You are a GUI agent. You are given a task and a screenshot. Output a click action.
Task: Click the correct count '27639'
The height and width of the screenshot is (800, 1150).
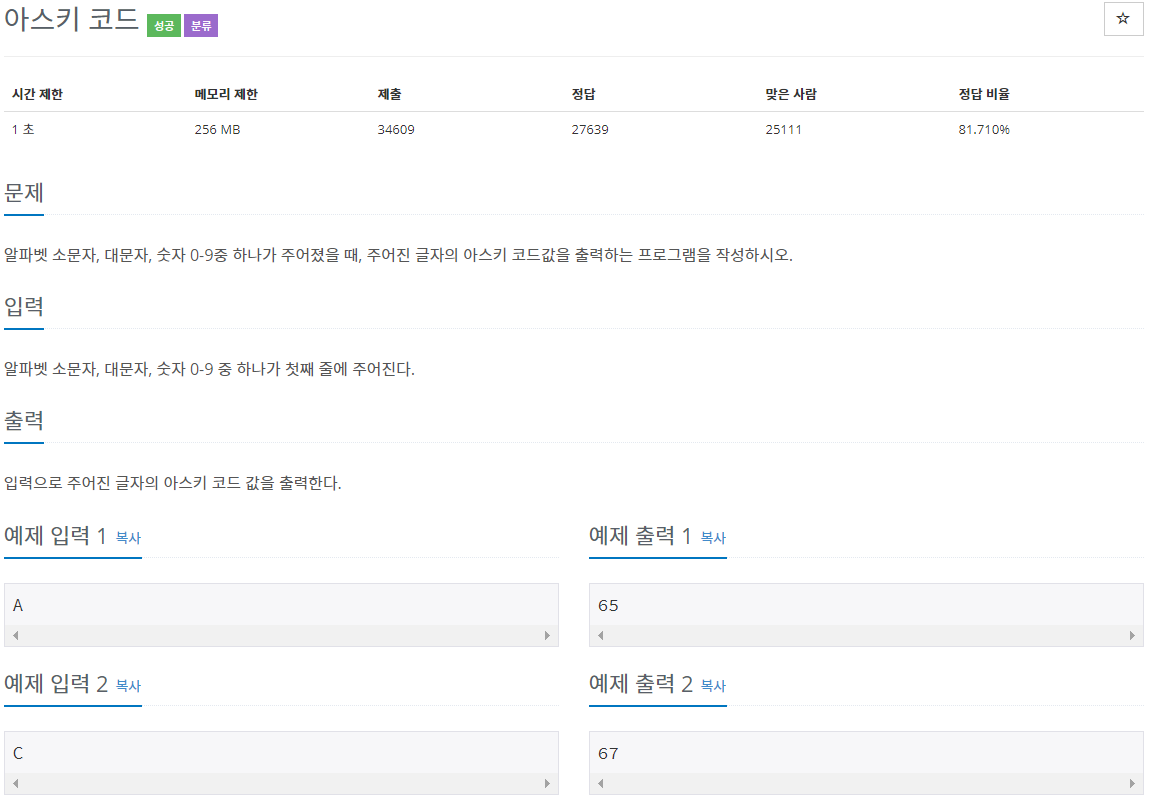coord(590,130)
